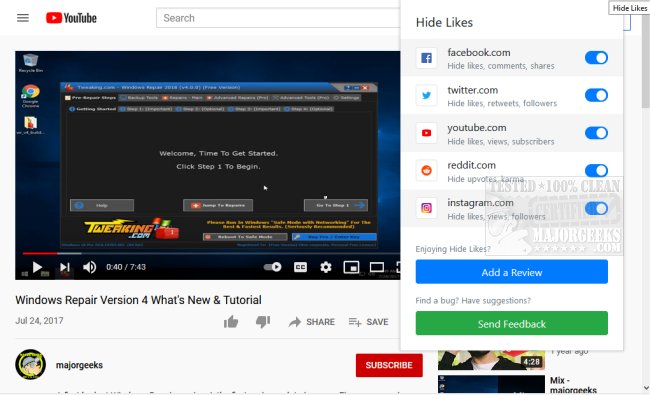Enable theater mode view
This screenshot has height=395, width=650.
pyautogui.click(x=376, y=267)
